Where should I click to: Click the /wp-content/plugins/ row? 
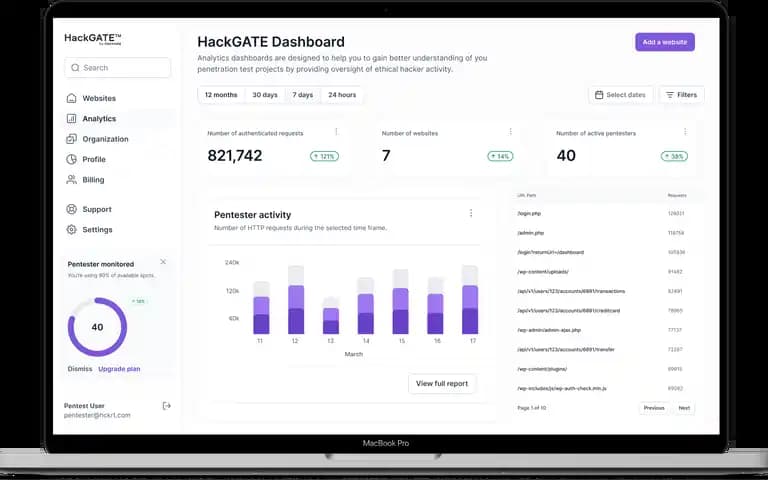coord(605,369)
